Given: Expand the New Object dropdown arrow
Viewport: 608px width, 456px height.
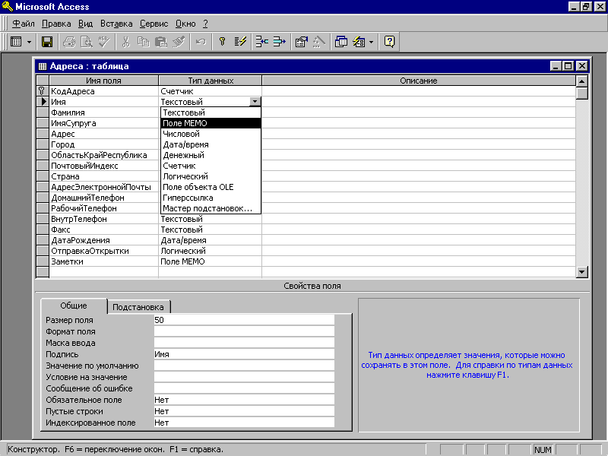Looking at the screenshot, I should pyautogui.click(x=371, y=42).
